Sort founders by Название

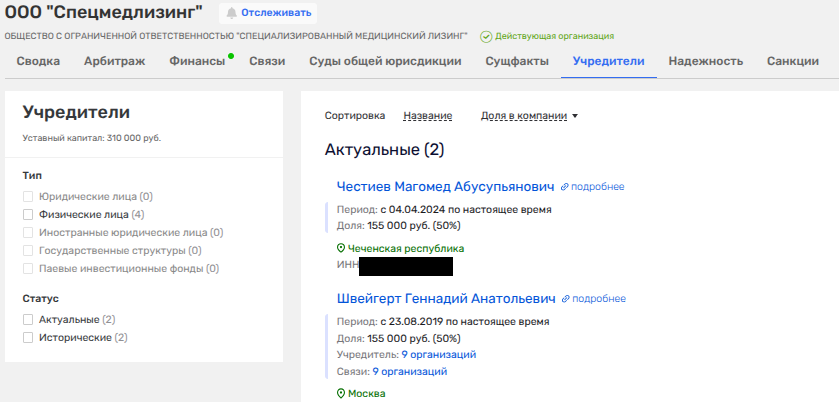(427, 116)
